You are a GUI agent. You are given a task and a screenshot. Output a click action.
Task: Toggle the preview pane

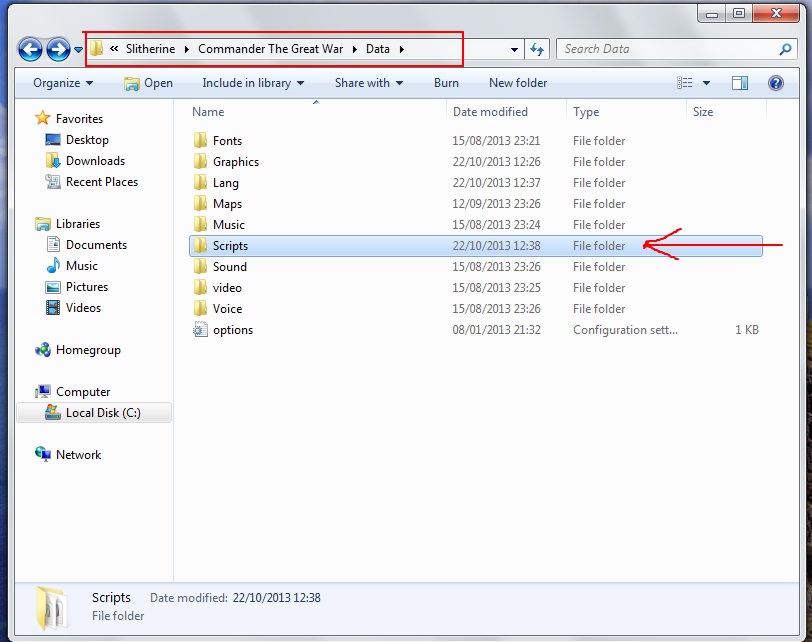[740, 83]
